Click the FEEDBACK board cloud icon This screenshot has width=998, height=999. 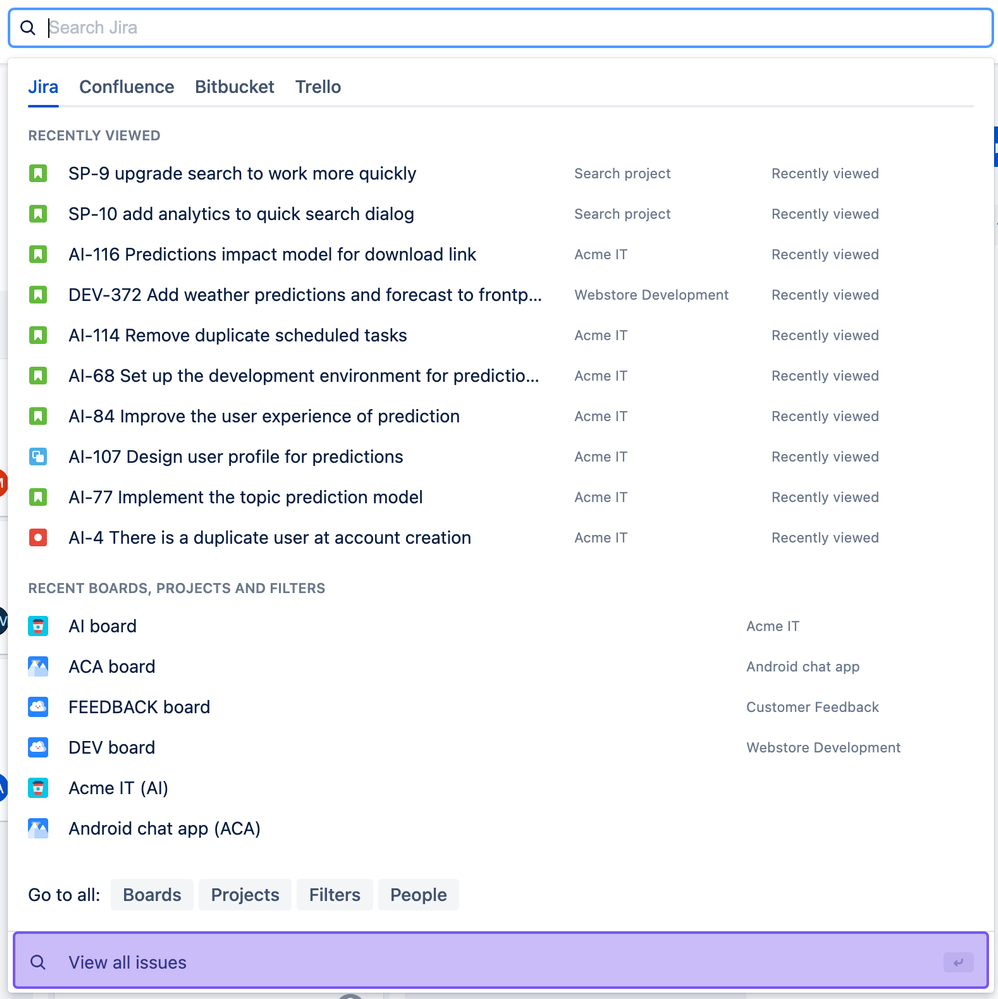click(x=38, y=707)
